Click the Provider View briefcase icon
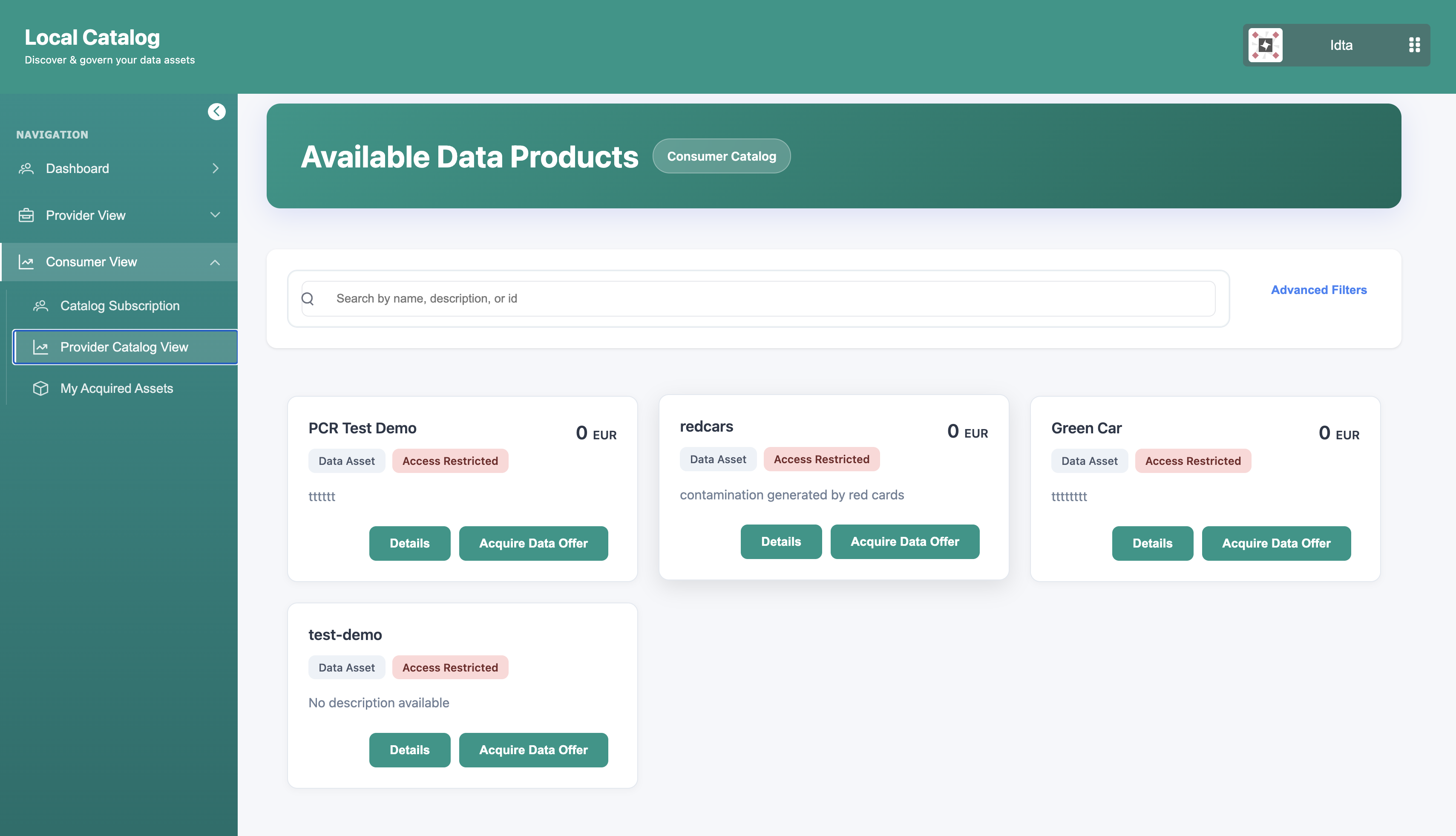Image resolution: width=1456 pixels, height=836 pixels. tap(26, 215)
